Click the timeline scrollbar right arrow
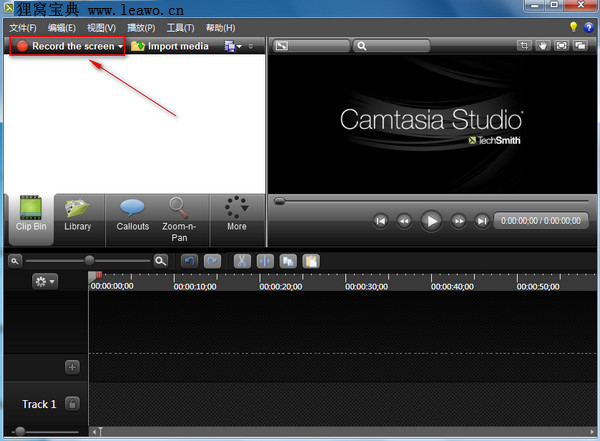 coord(592,432)
